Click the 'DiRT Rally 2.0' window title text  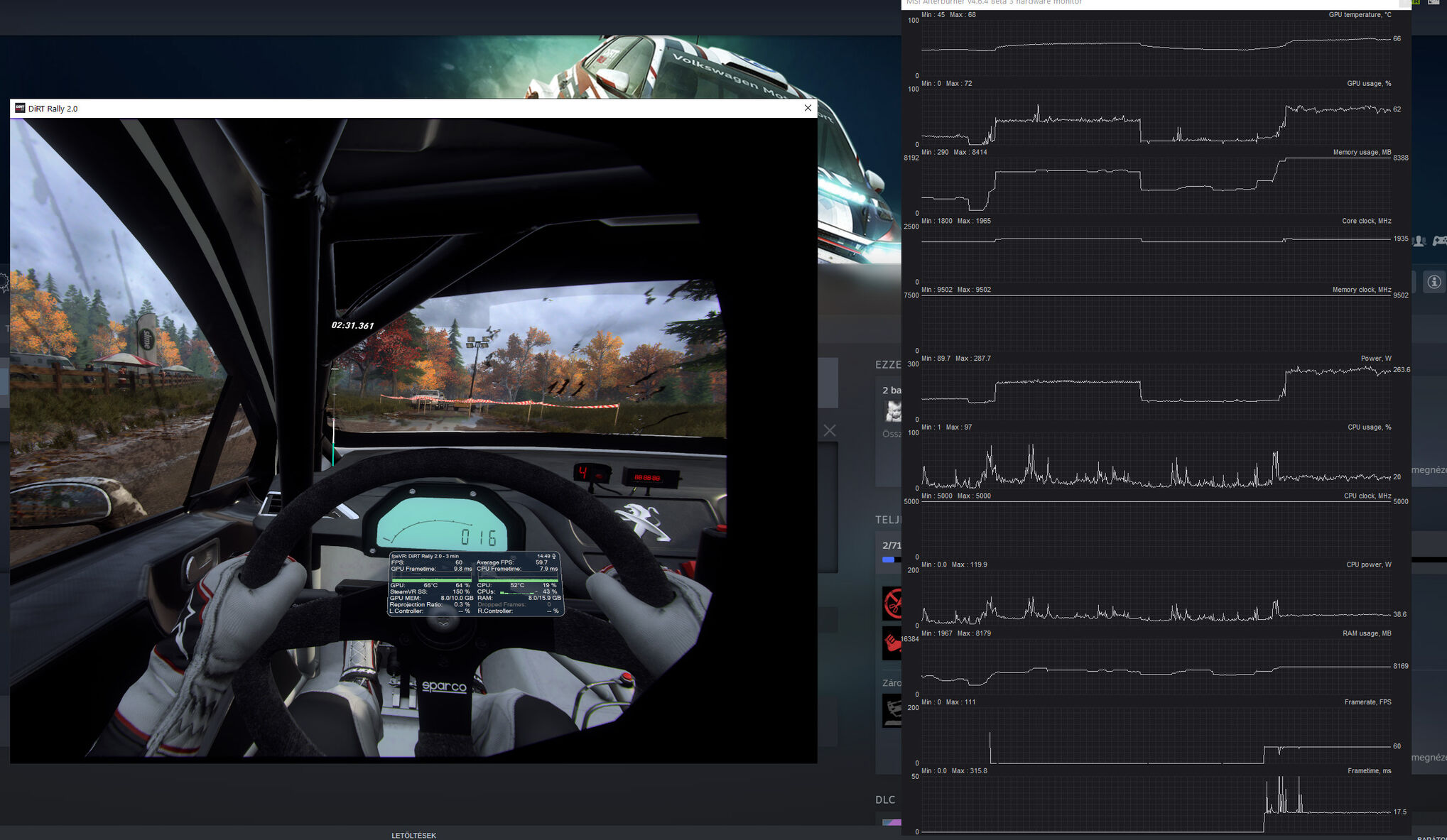point(53,109)
